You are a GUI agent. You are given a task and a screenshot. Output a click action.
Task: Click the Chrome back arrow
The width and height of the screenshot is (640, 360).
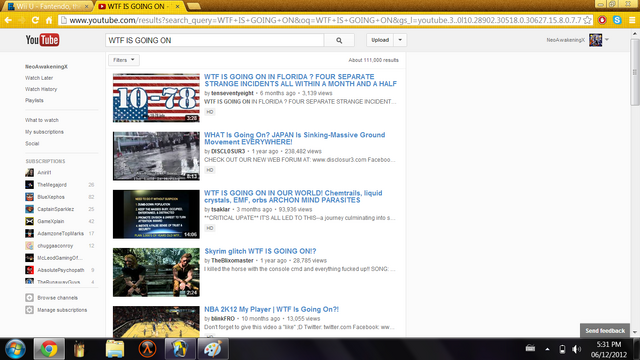tap(8, 20)
